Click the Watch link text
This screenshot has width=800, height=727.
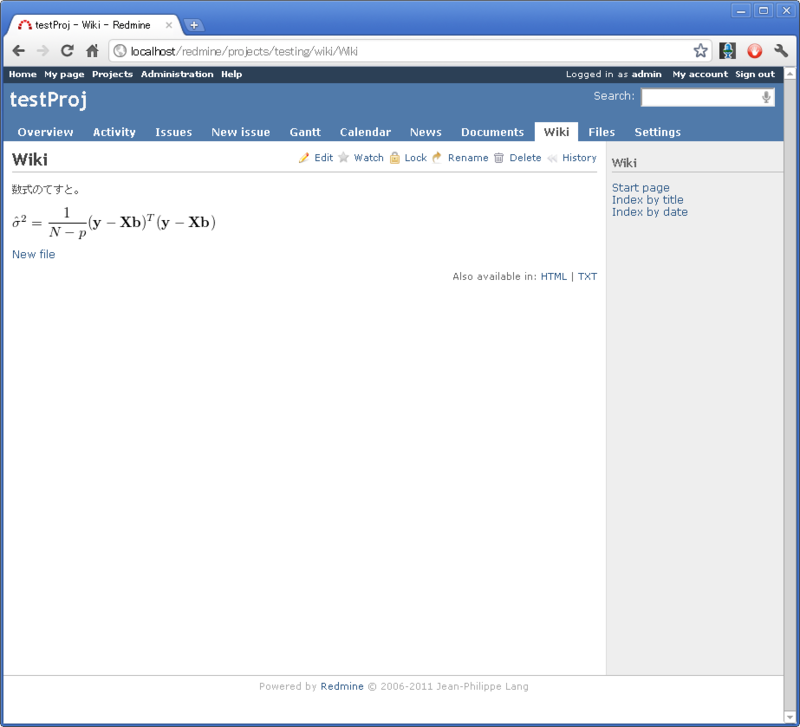pyautogui.click(x=368, y=158)
